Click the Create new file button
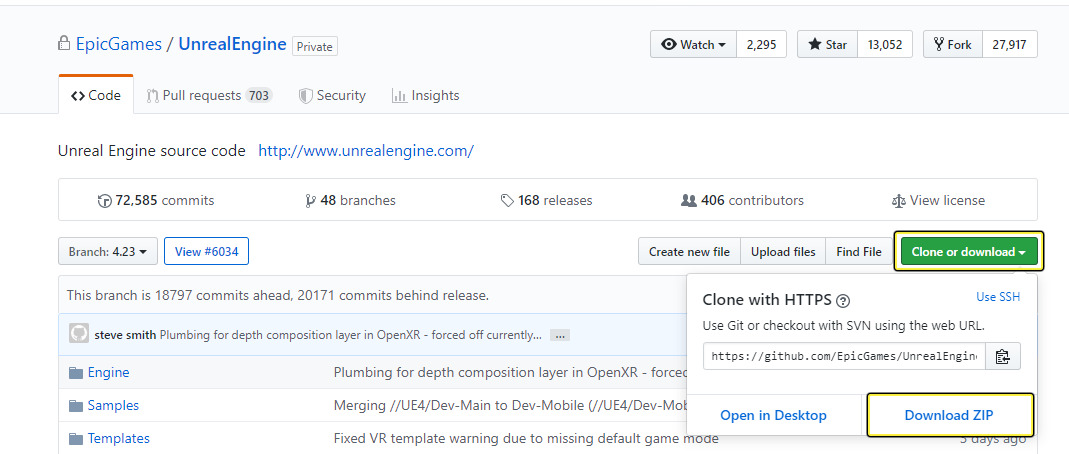This screenshot has width=1069, height=454. (x=689, y=252)
